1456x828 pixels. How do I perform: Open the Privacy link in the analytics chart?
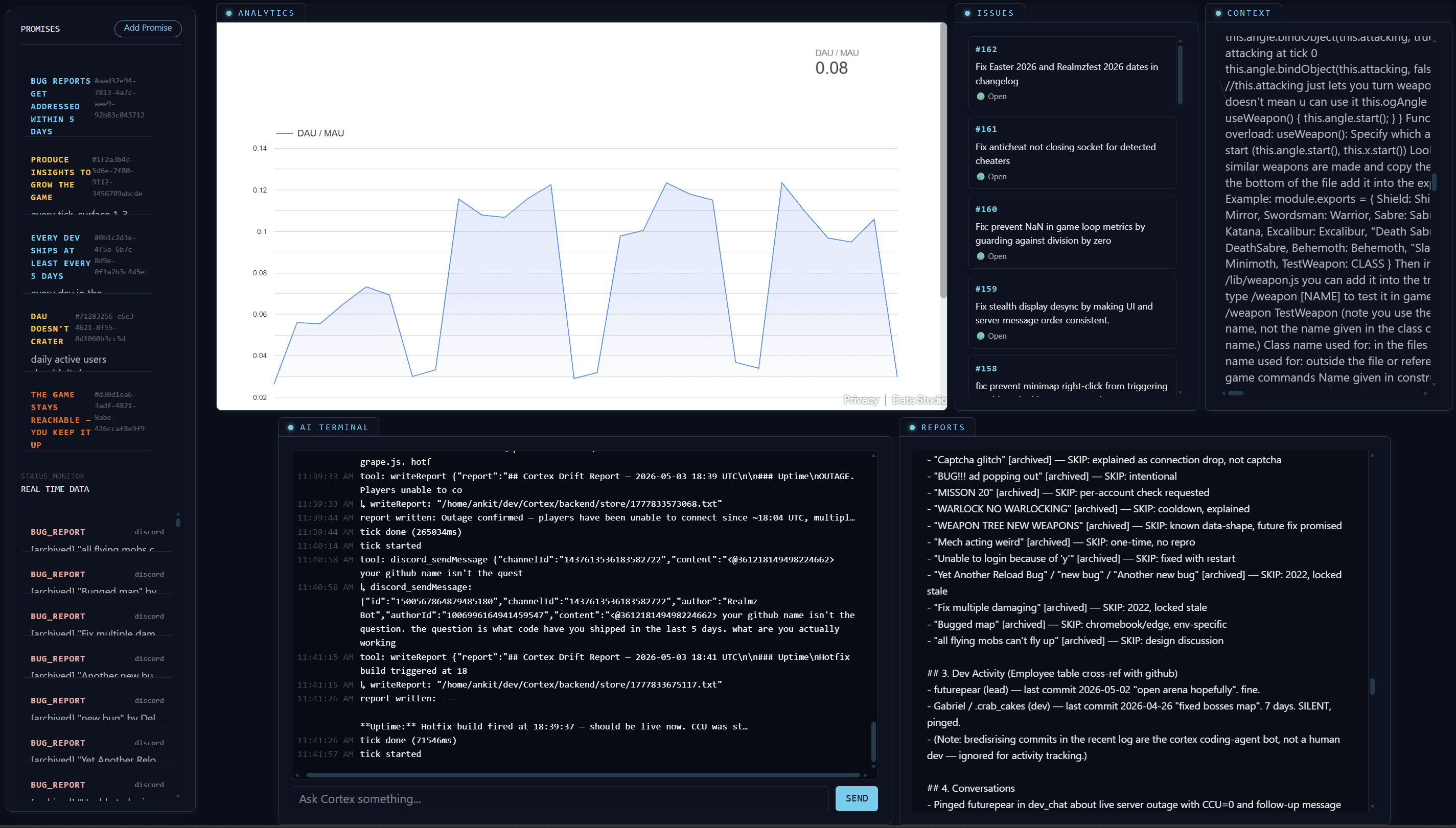tap(861, 400)
